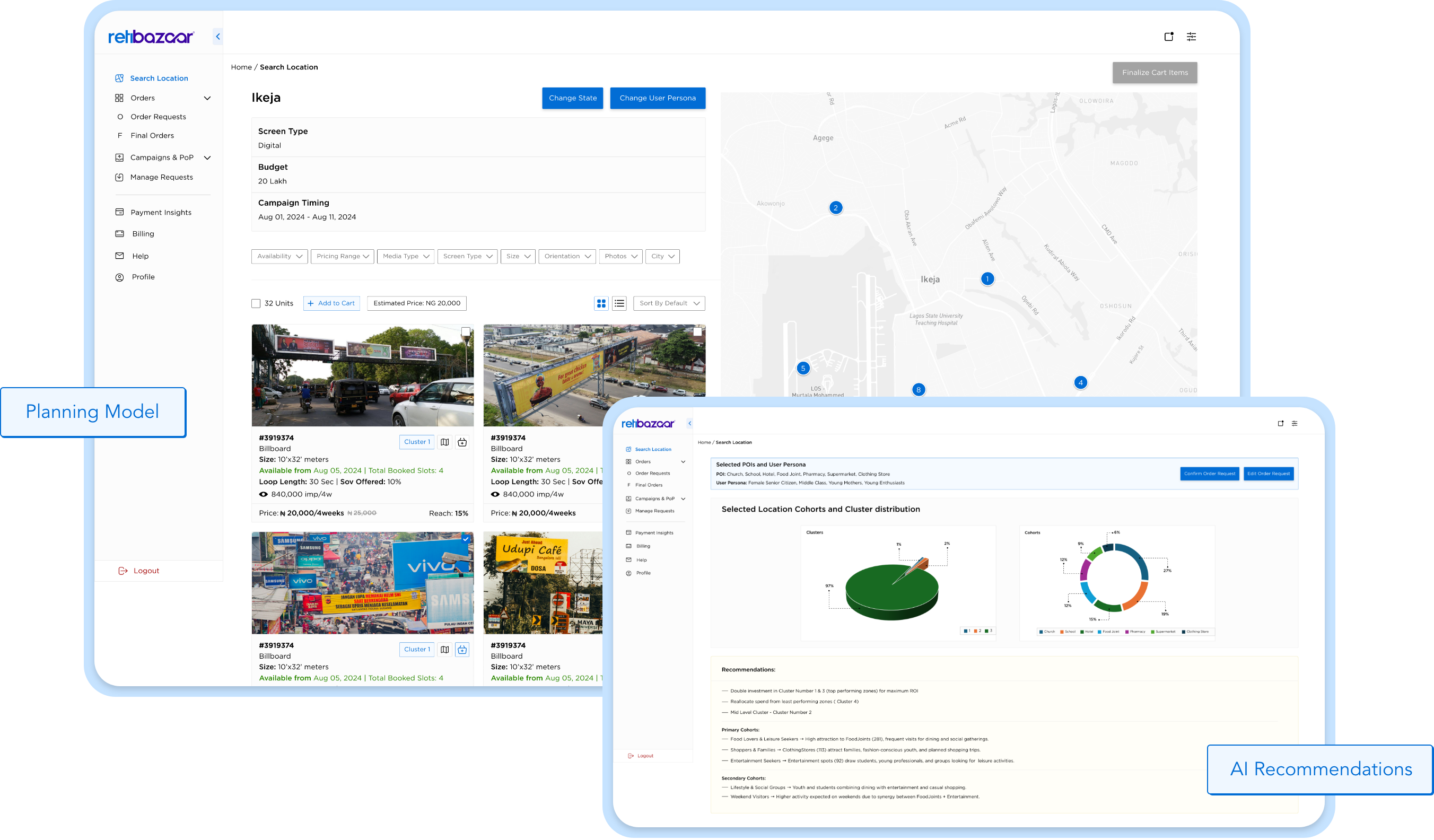Screen dimensions: 1434x840
Task: Switch to list view layout
Action: click(x=619, y=303)
